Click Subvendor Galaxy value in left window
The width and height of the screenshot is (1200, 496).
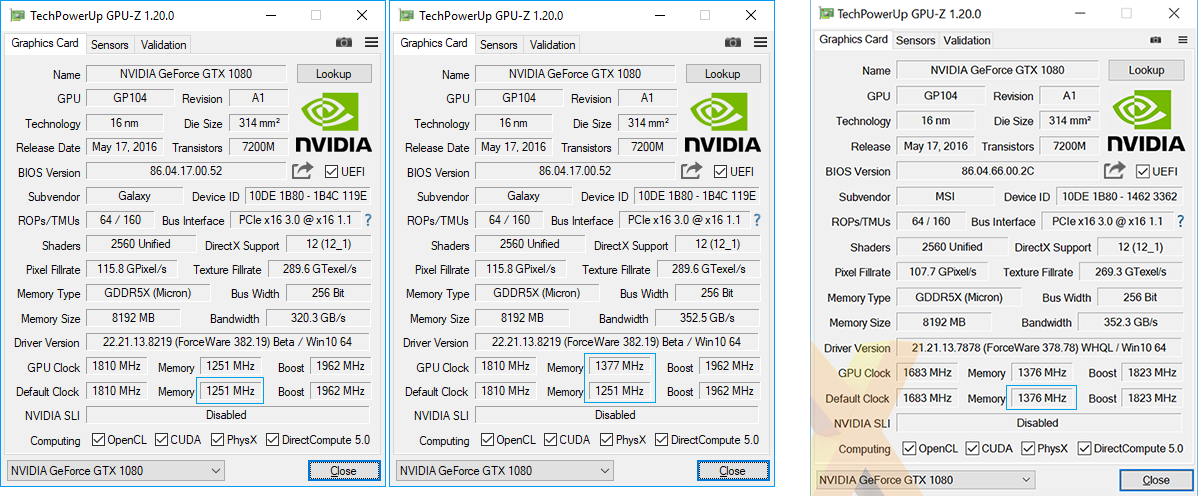[134, 196]
